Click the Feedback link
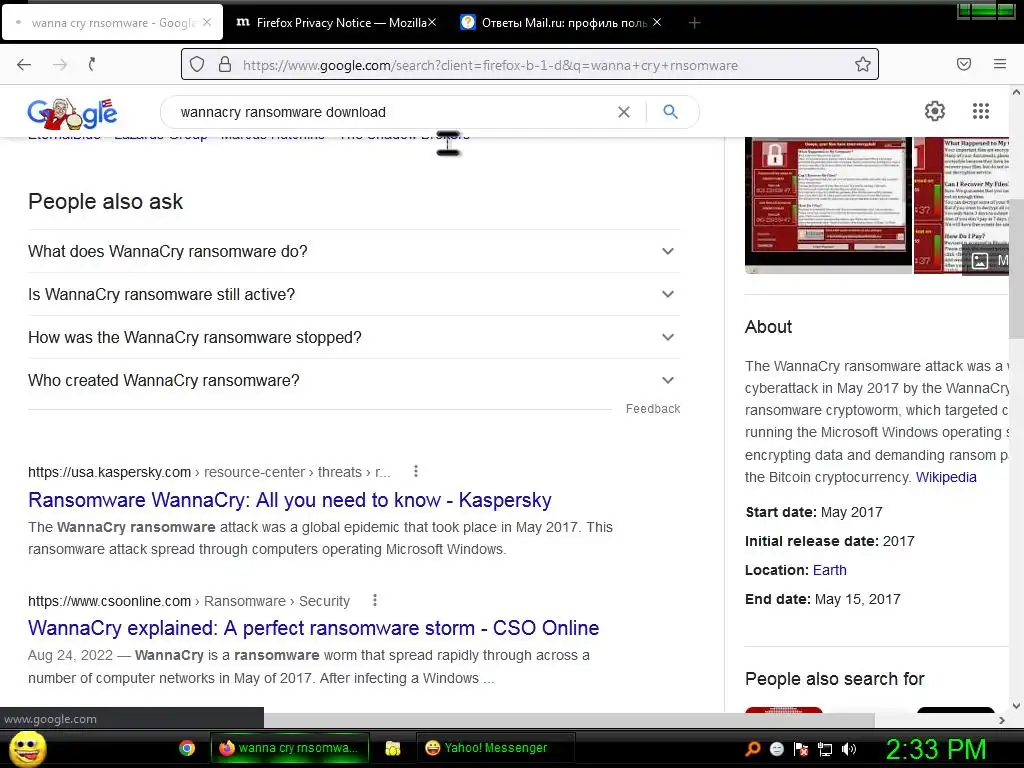This screenshot has width=1024, height=768. click(x=652, y=409)
